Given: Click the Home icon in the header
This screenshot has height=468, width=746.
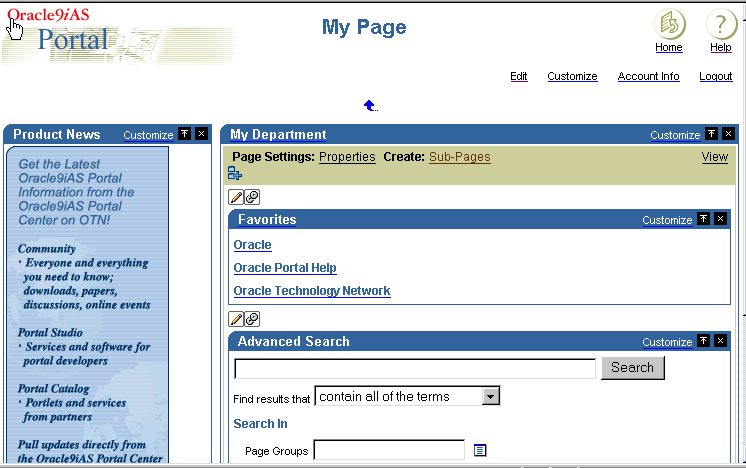Looking at the screenshot, I should pyautogui.click(x=669, y=24).
